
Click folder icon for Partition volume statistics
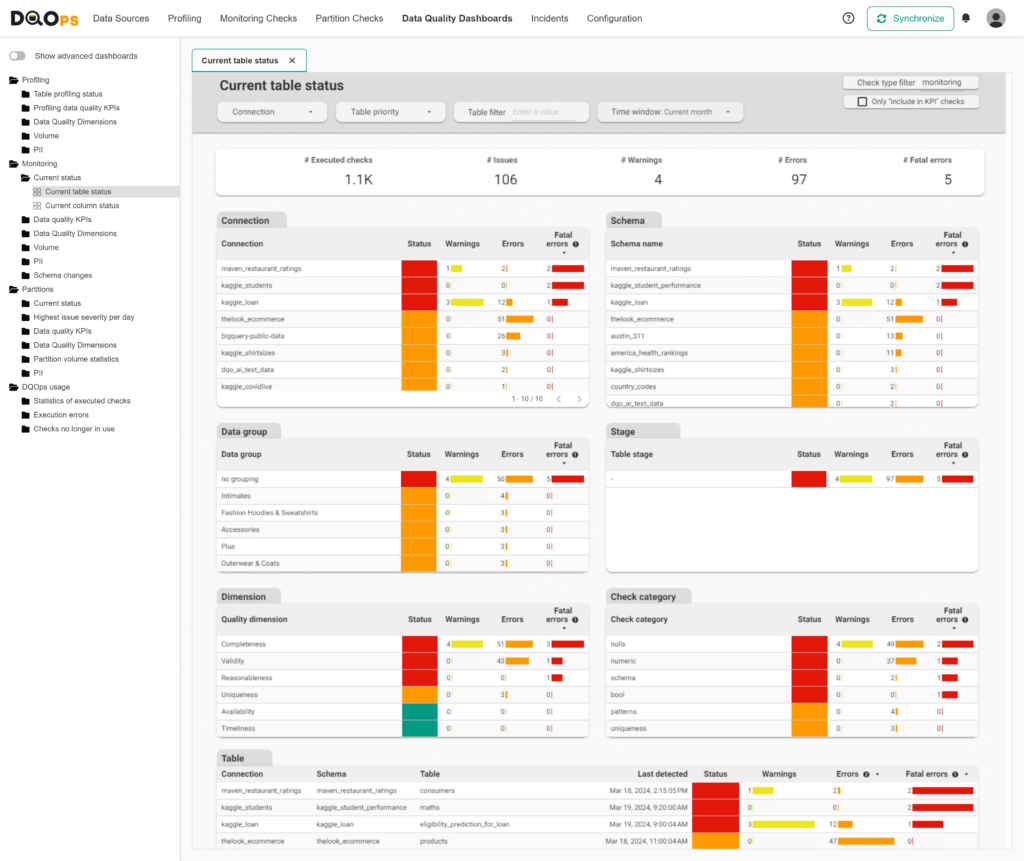pos(25,359)
